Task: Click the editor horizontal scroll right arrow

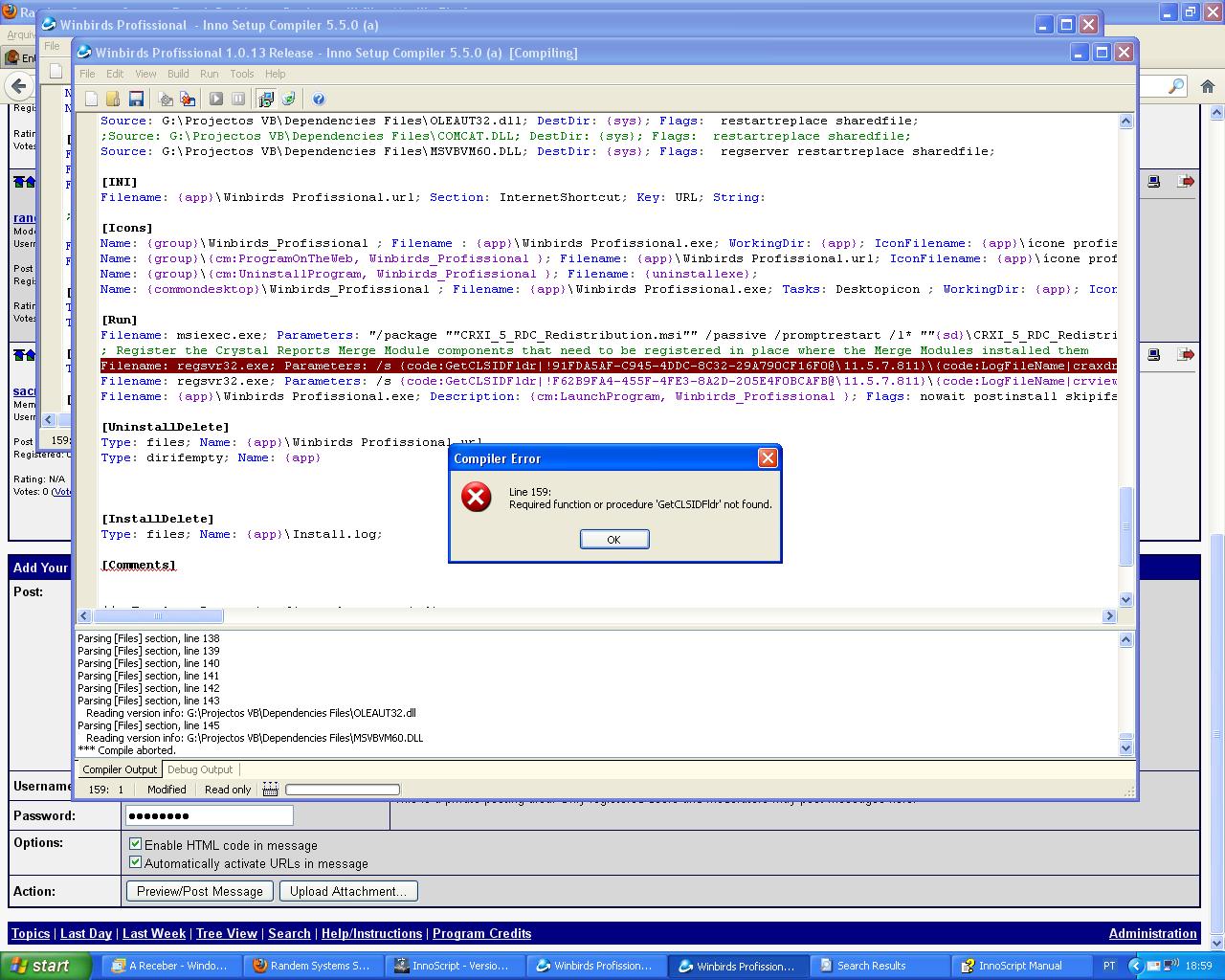Action: (x=1110, y=615)
